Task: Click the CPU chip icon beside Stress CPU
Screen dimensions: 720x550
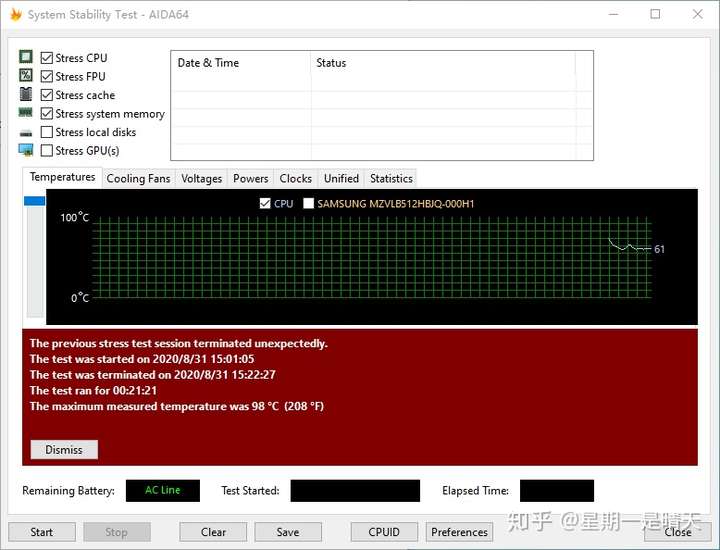Action: 26,56
